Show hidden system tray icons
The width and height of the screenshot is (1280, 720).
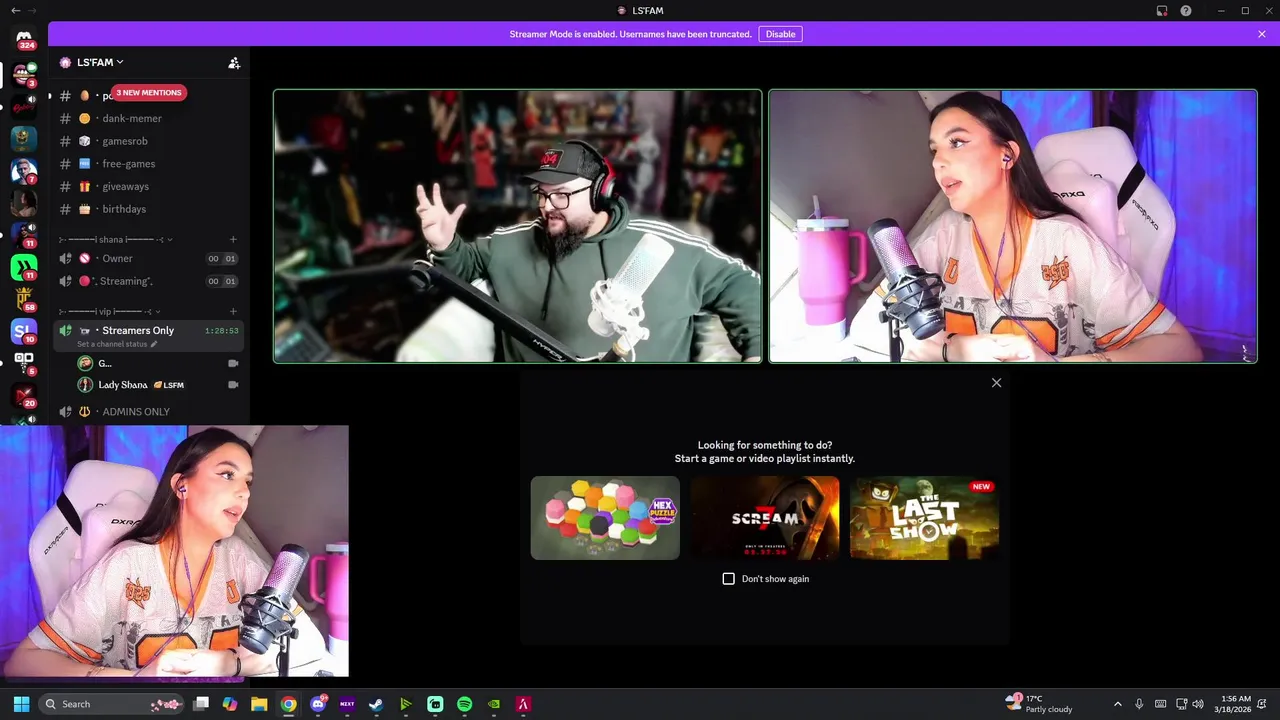(1117, 704)
